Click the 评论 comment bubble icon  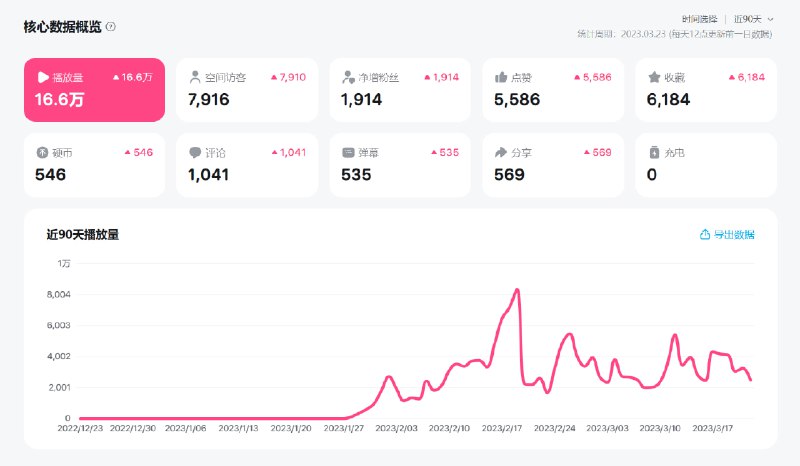click(x=195, y=153)
